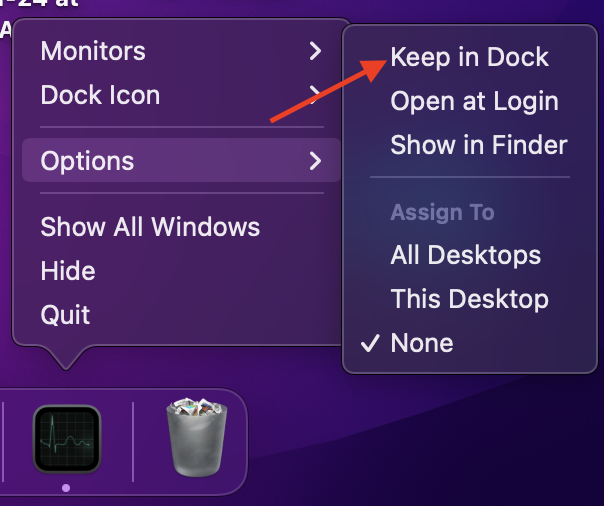Click the checkmark beside None

coord(370,343)
